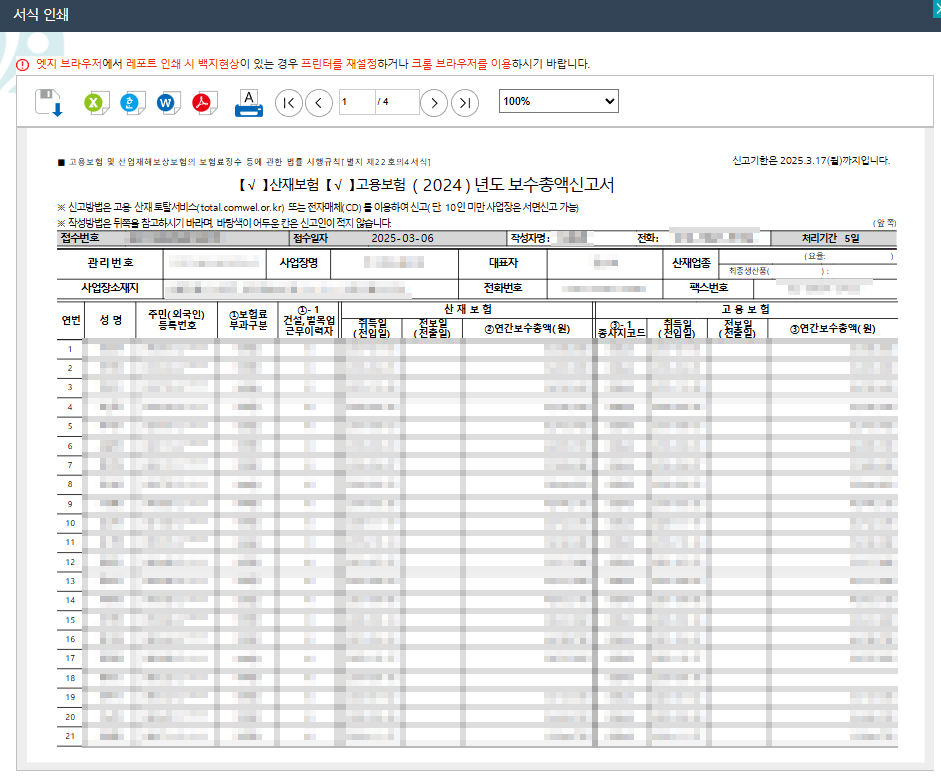Click the 산 재 보 험 group header

[467, 309]
